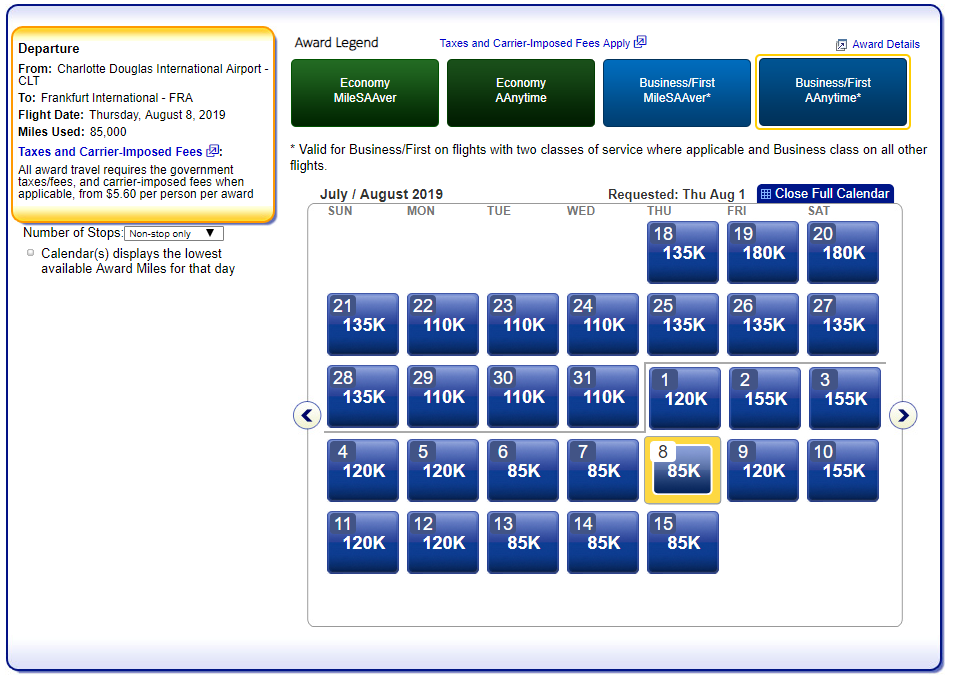Select the Economy MileSAAver award type
The width and height of the screenshot is (954, 679).
365,92
